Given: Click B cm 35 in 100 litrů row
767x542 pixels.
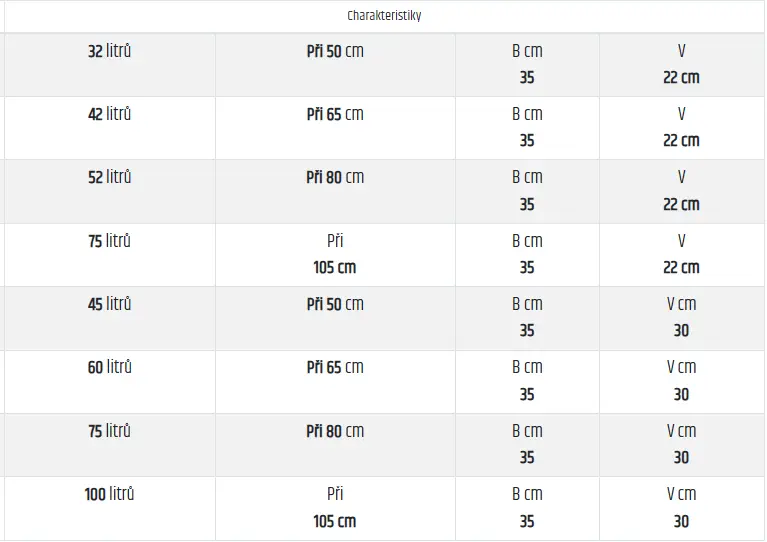Looking at the screenshot, I should coord(527,508).
